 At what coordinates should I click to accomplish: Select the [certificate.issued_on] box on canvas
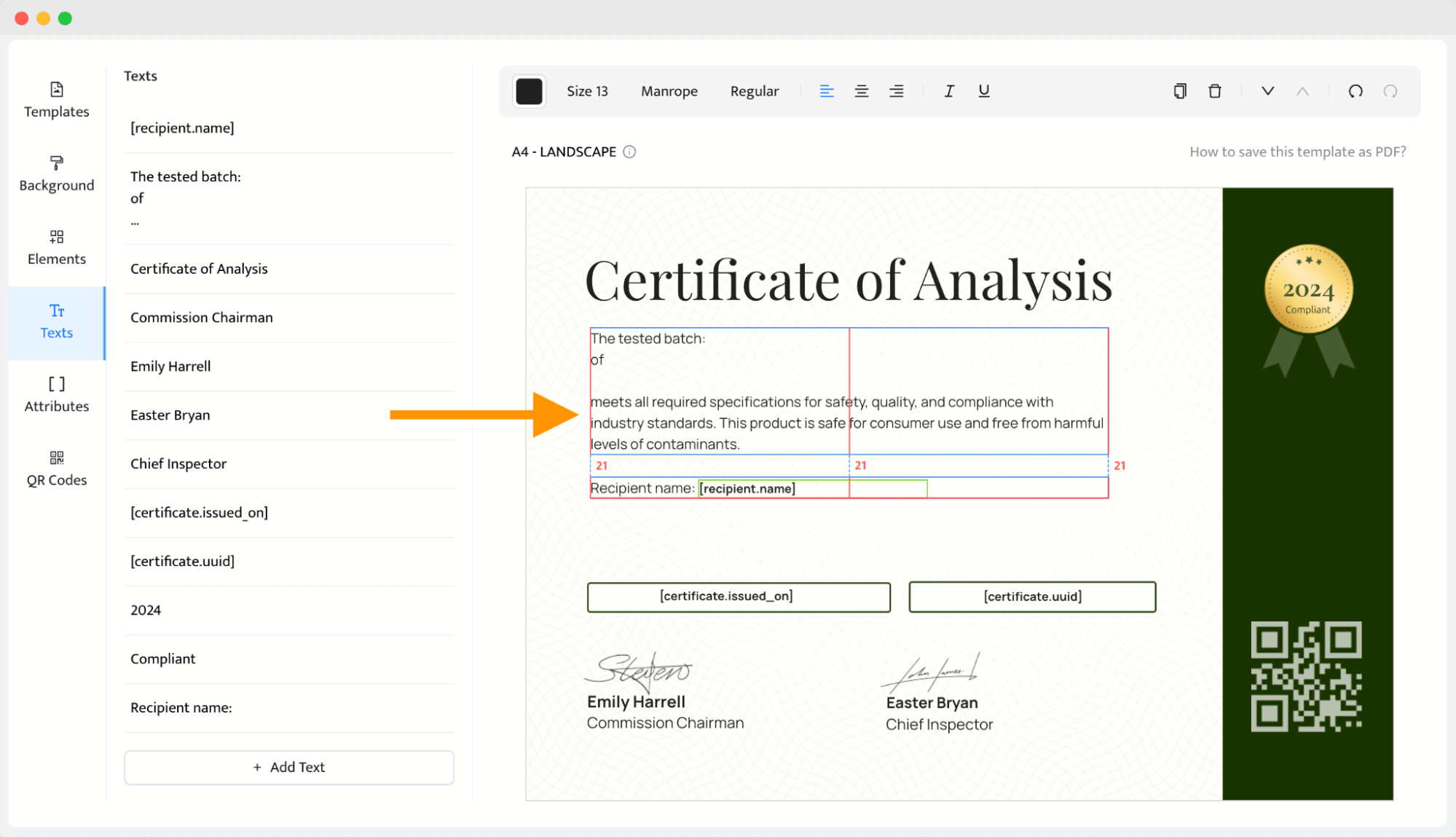[739, 597]
